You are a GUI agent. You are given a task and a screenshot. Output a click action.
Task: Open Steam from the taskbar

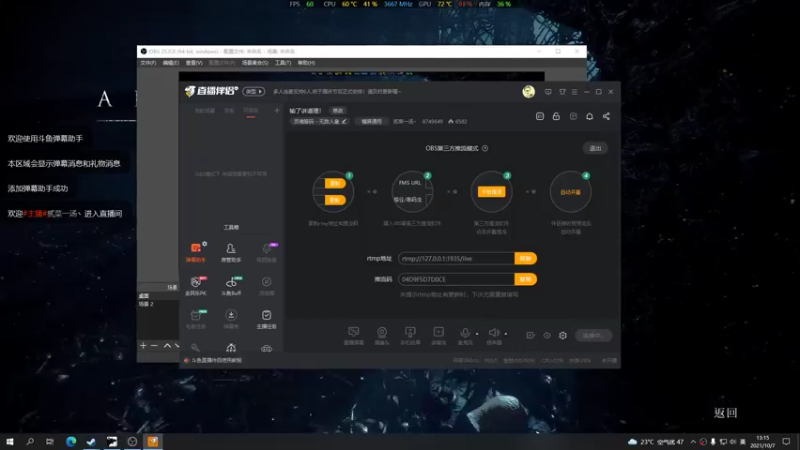pos(91,441)
